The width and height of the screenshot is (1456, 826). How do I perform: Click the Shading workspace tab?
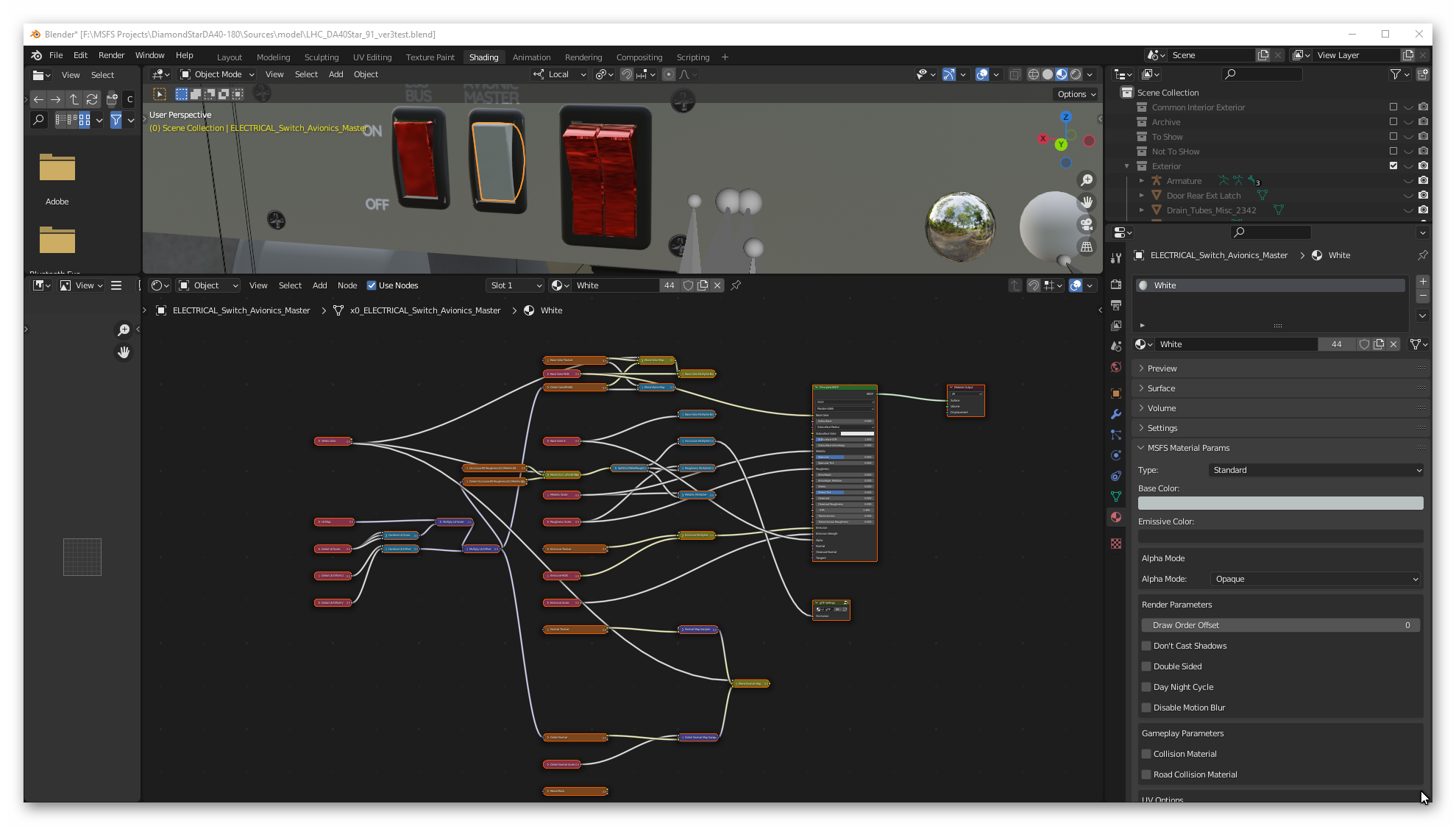[x=483, y=57]
